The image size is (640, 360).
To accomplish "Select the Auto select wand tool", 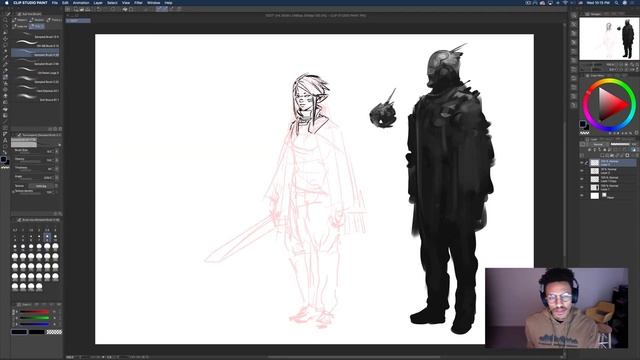I will 5,51.
